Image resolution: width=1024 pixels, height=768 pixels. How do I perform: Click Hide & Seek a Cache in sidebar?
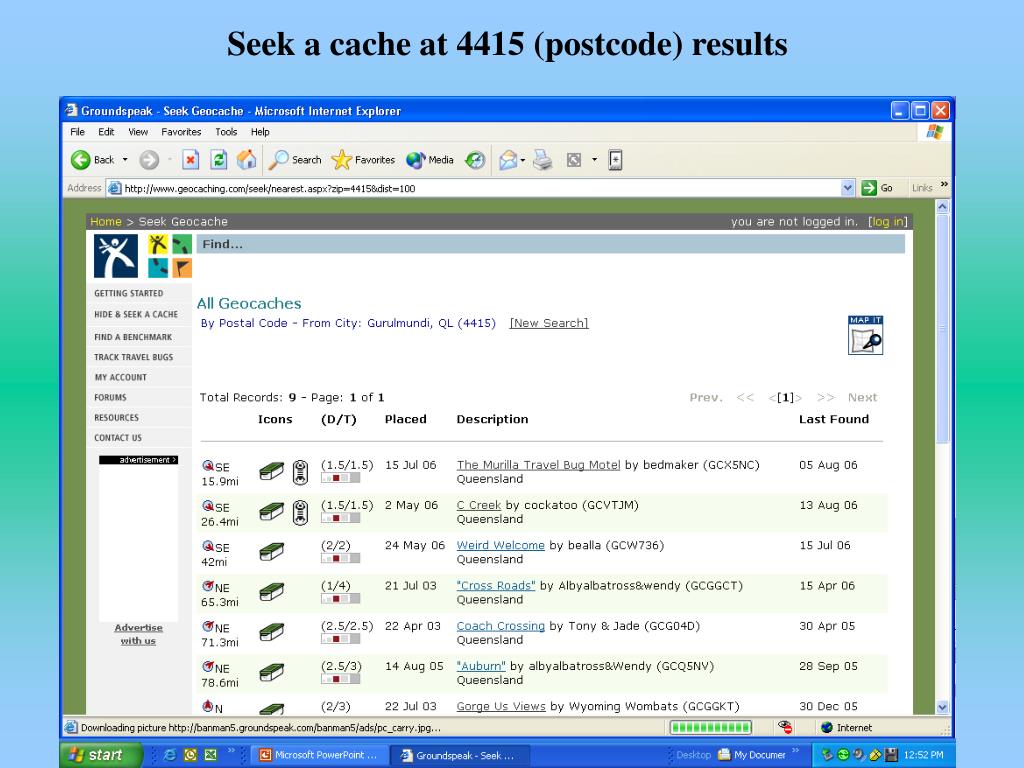tap(136, 314)
